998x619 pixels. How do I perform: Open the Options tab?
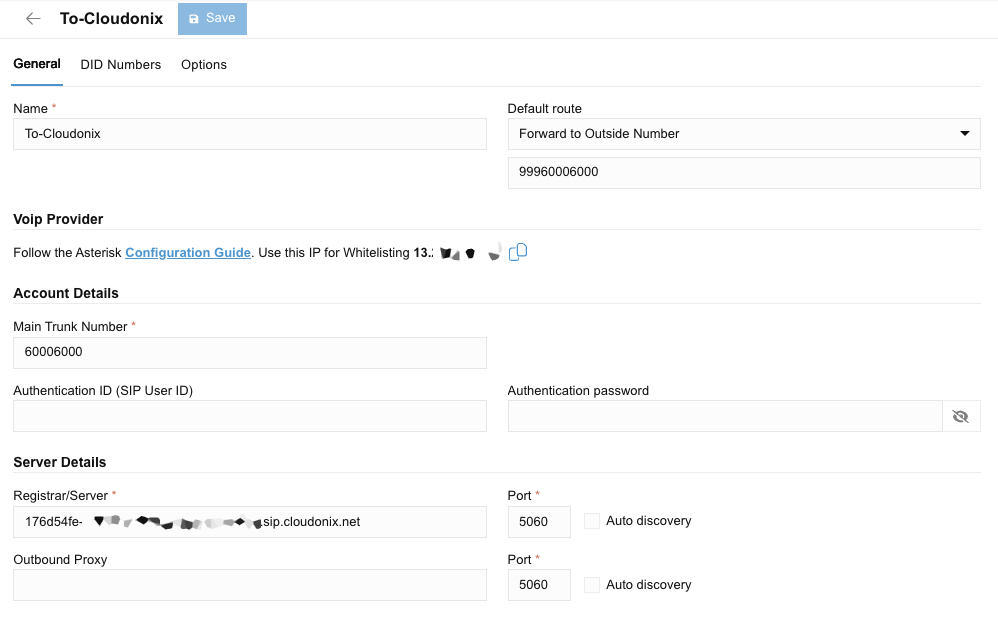coord(204,65)
